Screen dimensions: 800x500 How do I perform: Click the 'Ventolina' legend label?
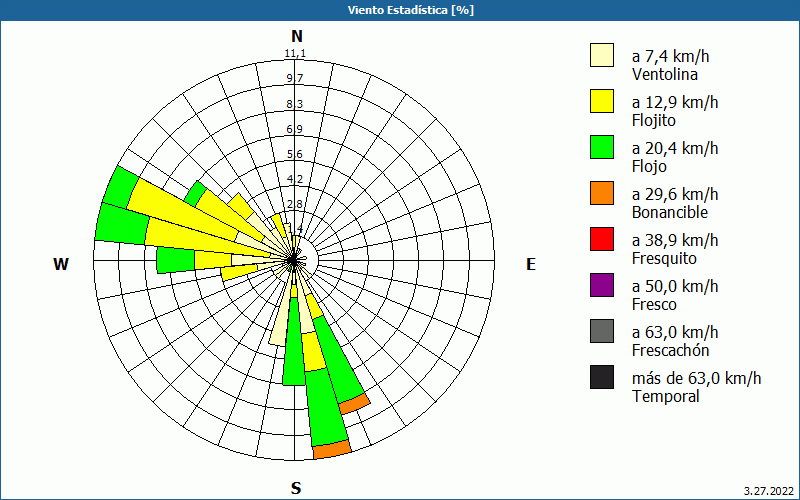(x=665, y=74)
